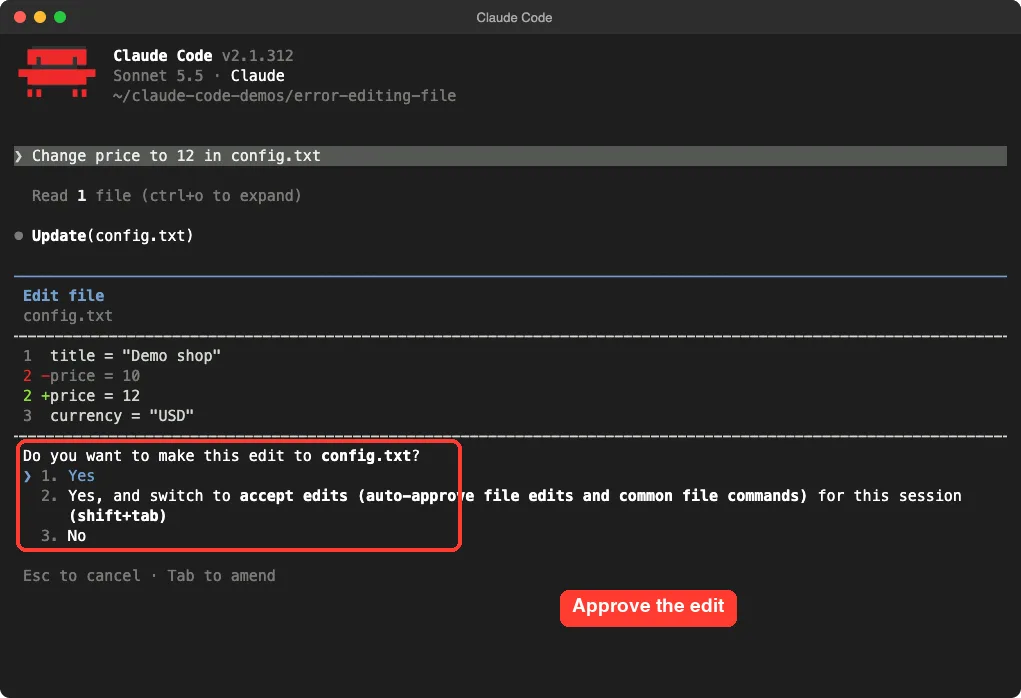Click the 'Sonnet 5.5 · Claude' model line
The width and height of the screenshot is (1021, 698).
coord(199,76)
